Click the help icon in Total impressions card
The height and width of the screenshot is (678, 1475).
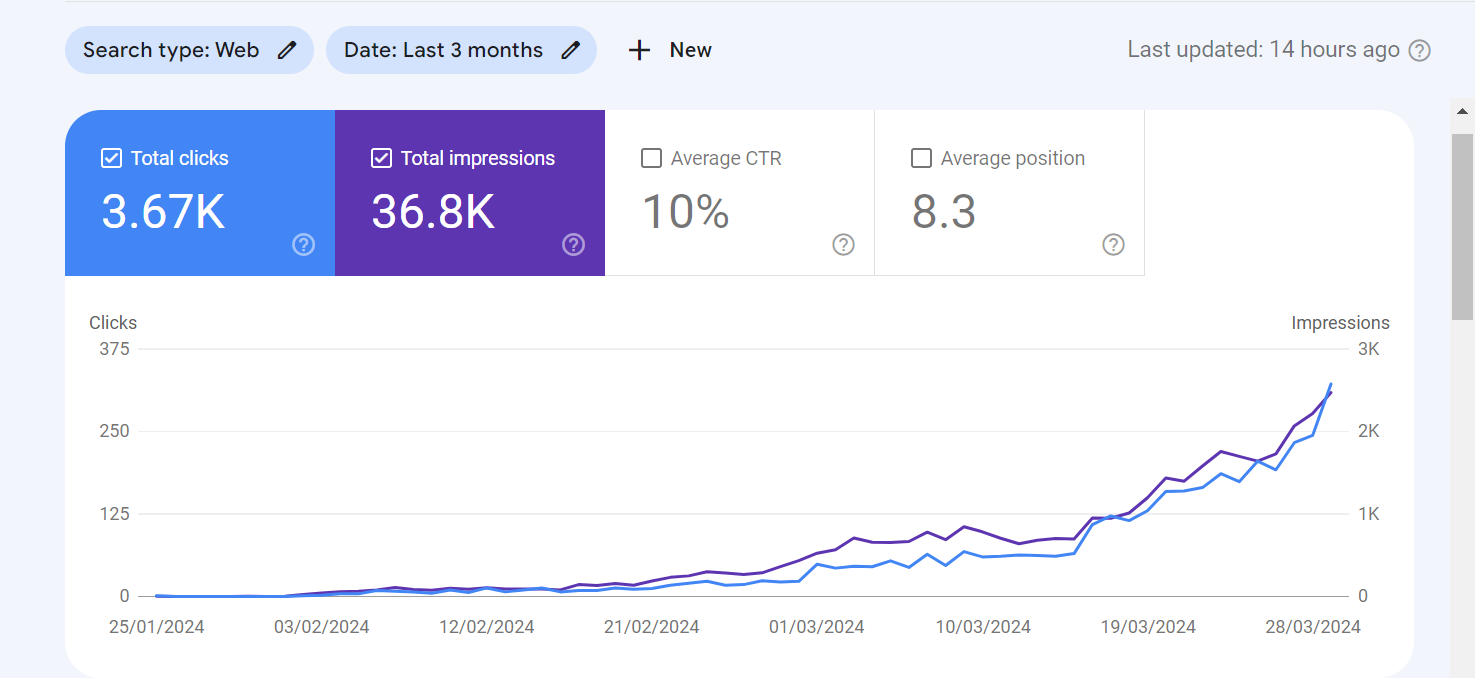[574, 245]
